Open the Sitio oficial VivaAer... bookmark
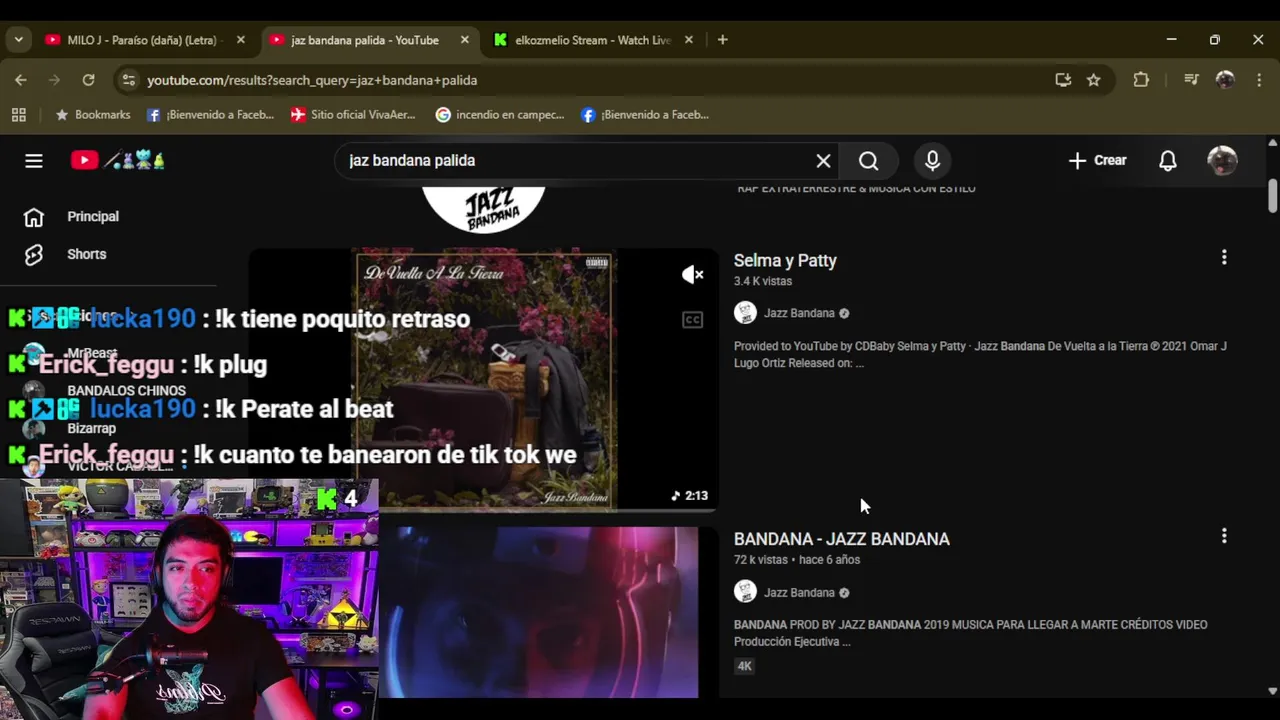The width and height of the screenshot is (1280, 720). 353,115
